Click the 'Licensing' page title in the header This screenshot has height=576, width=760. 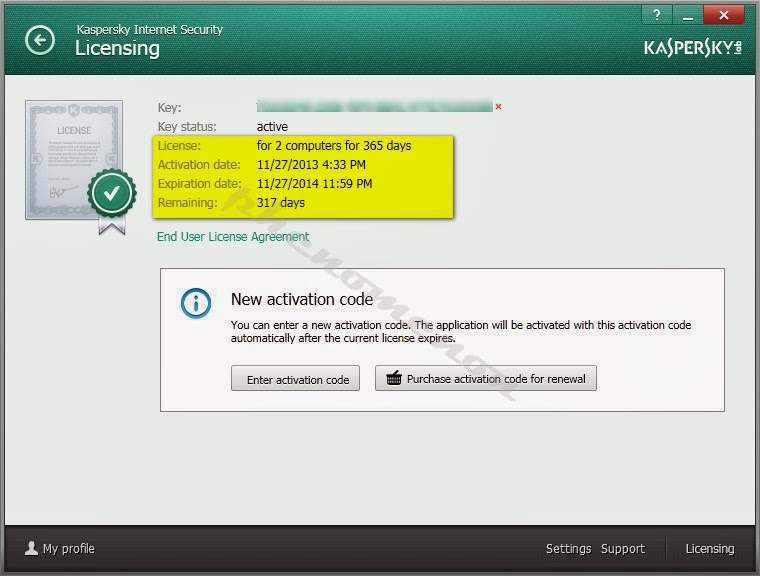[117, 48]
